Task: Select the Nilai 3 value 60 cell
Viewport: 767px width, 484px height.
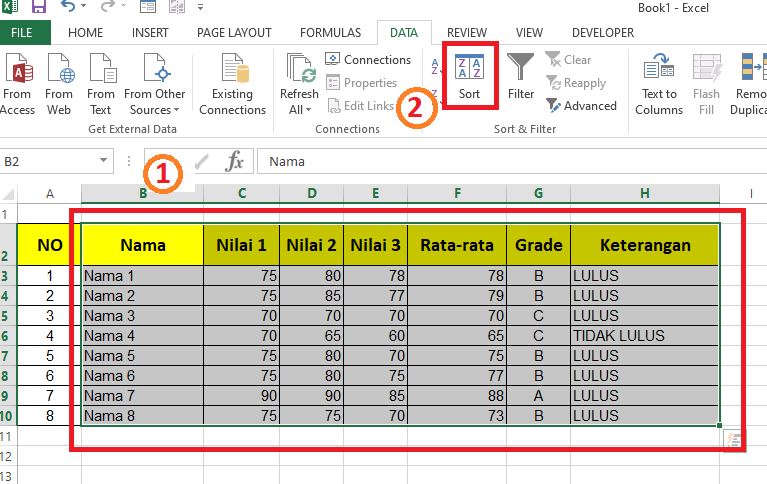Action: 376,336
